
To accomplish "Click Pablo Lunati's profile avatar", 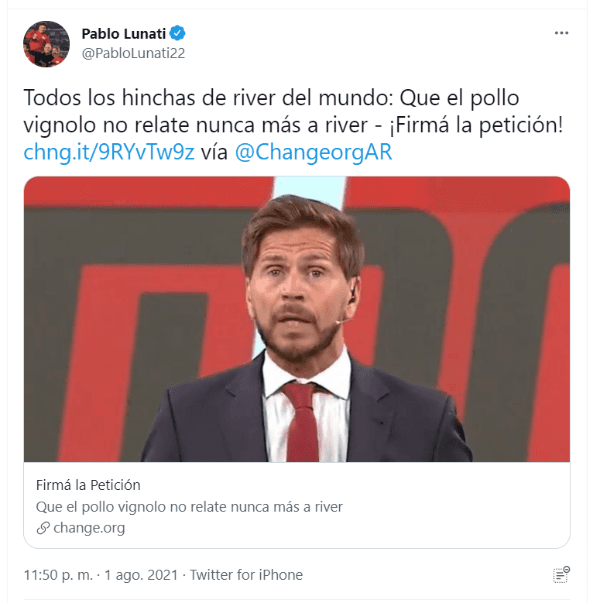I will [47, 44].
